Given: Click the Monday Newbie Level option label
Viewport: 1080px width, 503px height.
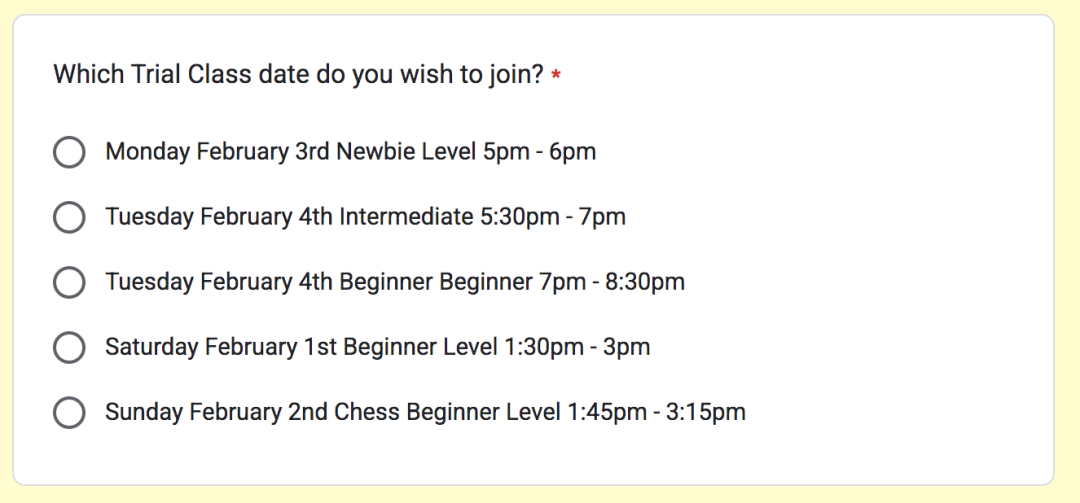Looking at the screenshot, I should tap(351, 152).
